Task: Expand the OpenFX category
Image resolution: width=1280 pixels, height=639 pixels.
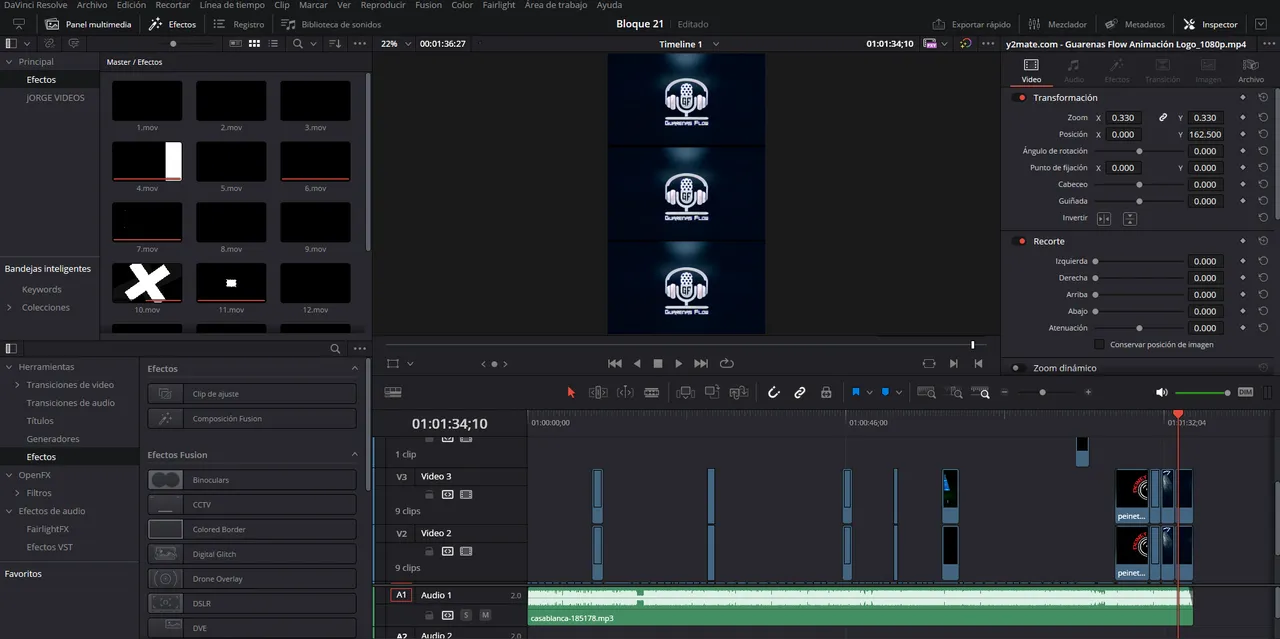Action: (x=9, y=475)
